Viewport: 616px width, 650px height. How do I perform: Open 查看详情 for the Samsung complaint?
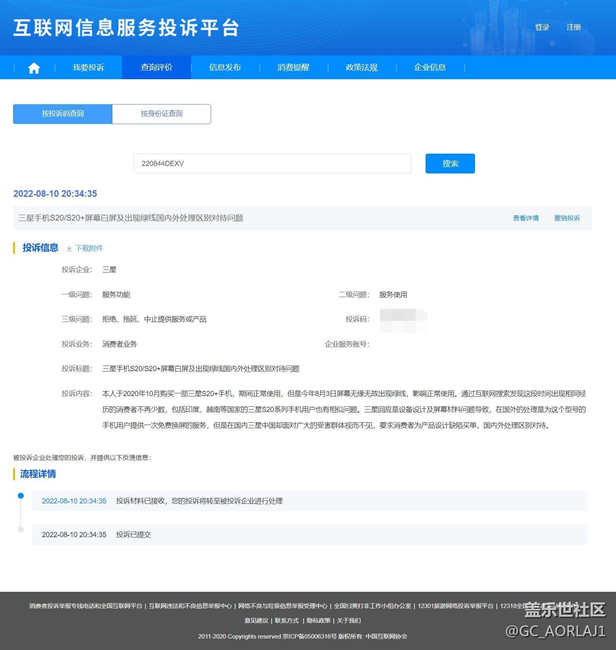(x=525, y=218)
